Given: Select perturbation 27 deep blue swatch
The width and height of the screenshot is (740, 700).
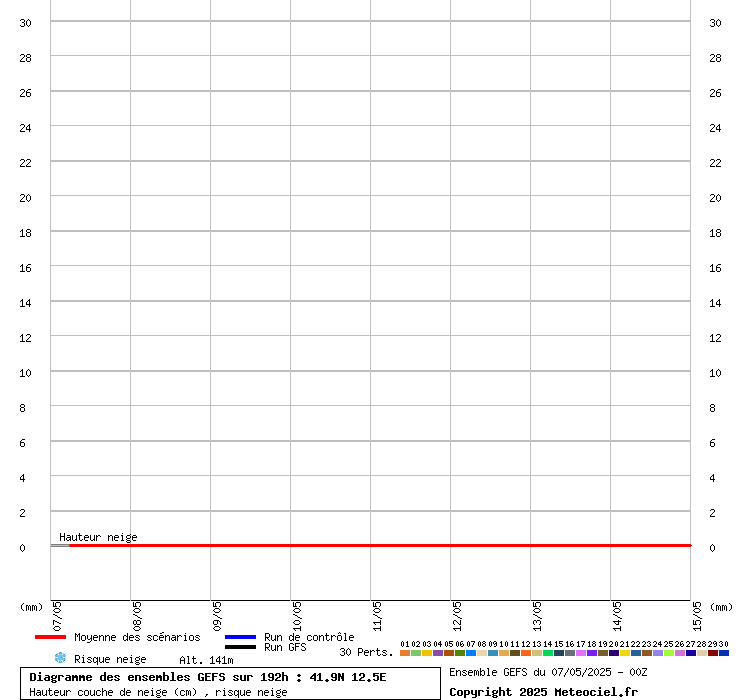Looking at the screenshot, I should pos(691,653).
